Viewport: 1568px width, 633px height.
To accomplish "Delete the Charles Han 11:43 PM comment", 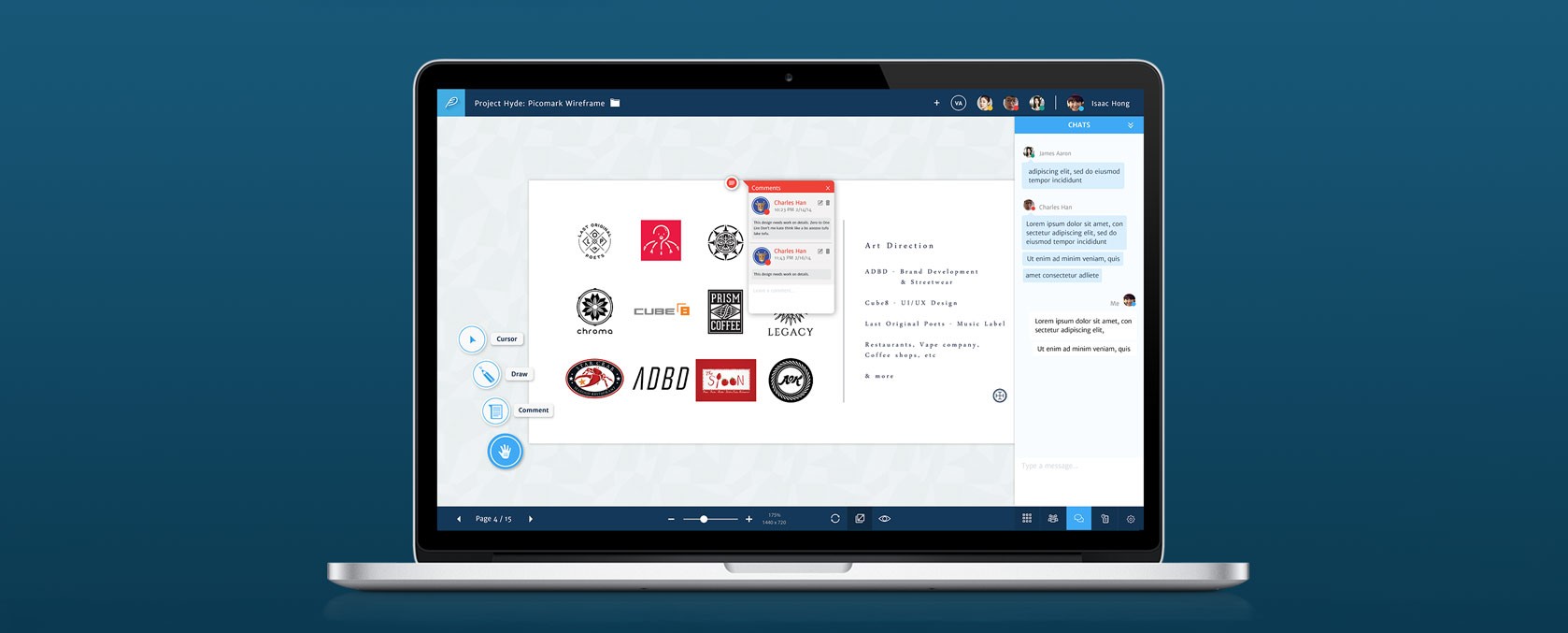I will point(828,252).
